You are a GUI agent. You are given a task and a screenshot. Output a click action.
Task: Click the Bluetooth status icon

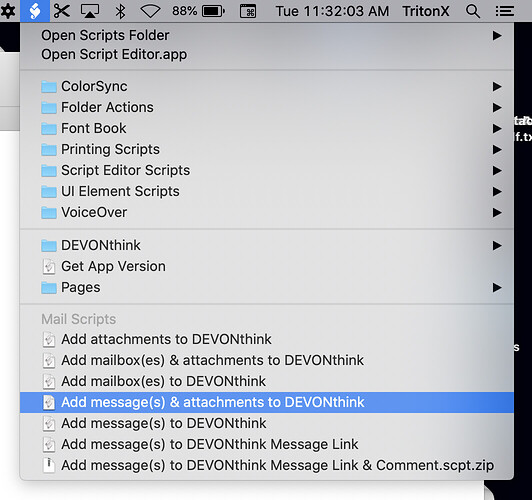120,11
